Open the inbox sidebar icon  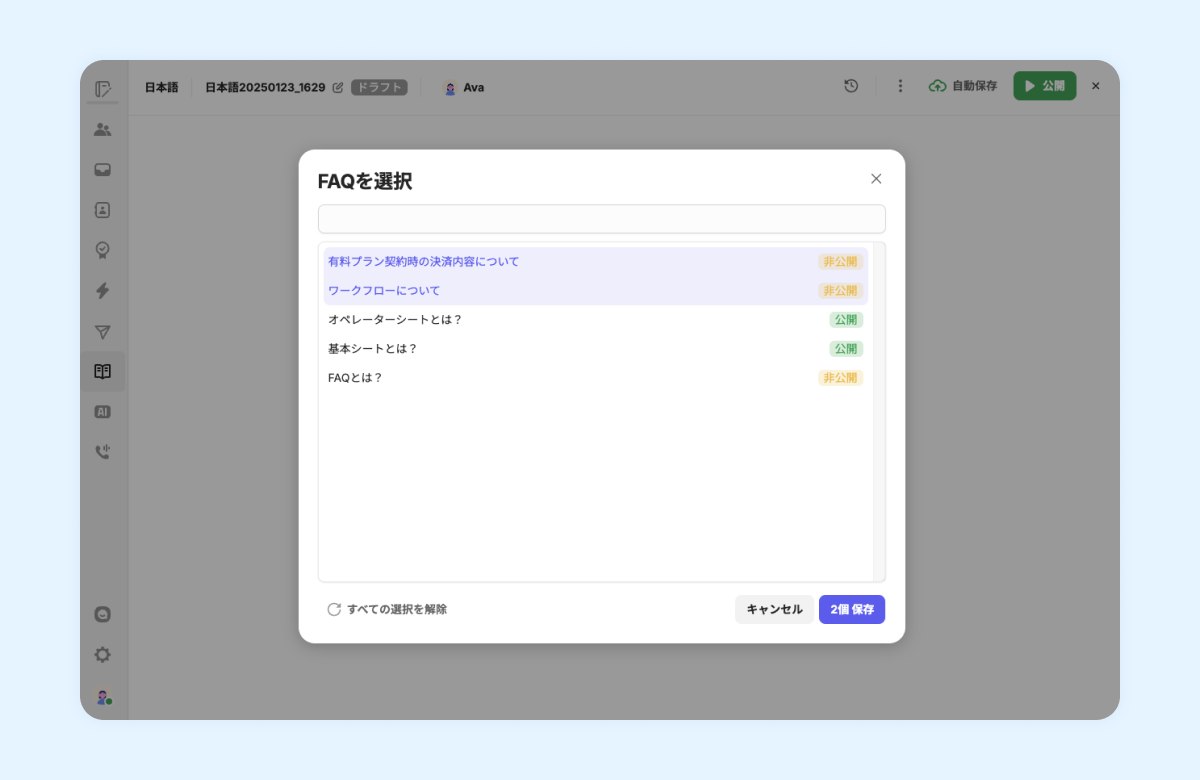pyautogui.click(x=102, y=170)
